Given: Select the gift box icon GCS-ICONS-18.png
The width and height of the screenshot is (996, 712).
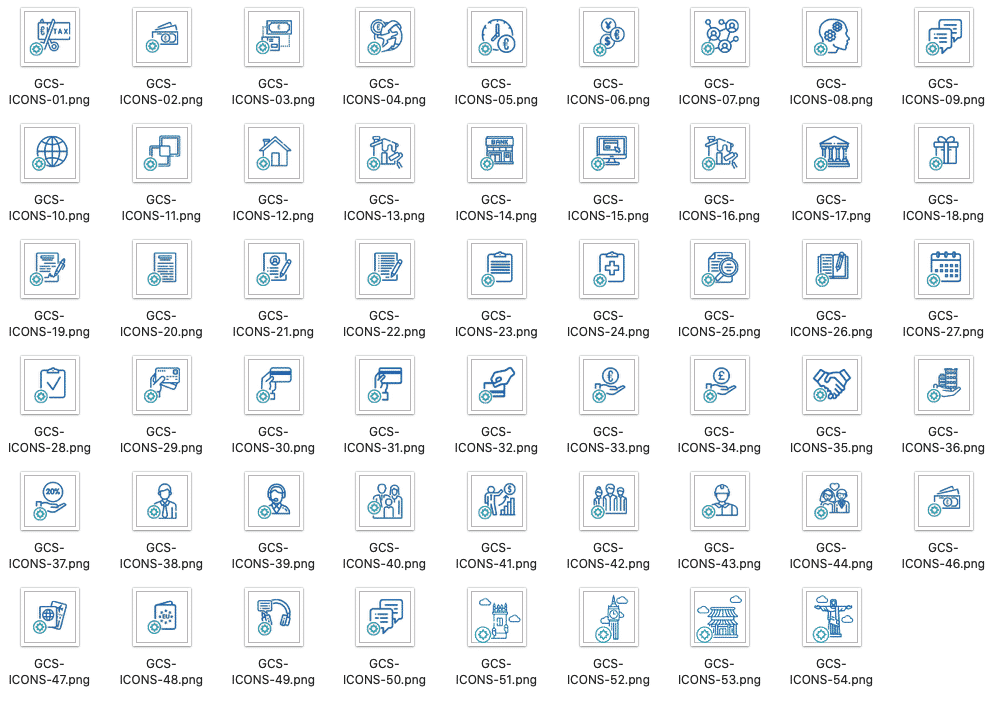Looking at the screenshot, I should pos(943,153).
